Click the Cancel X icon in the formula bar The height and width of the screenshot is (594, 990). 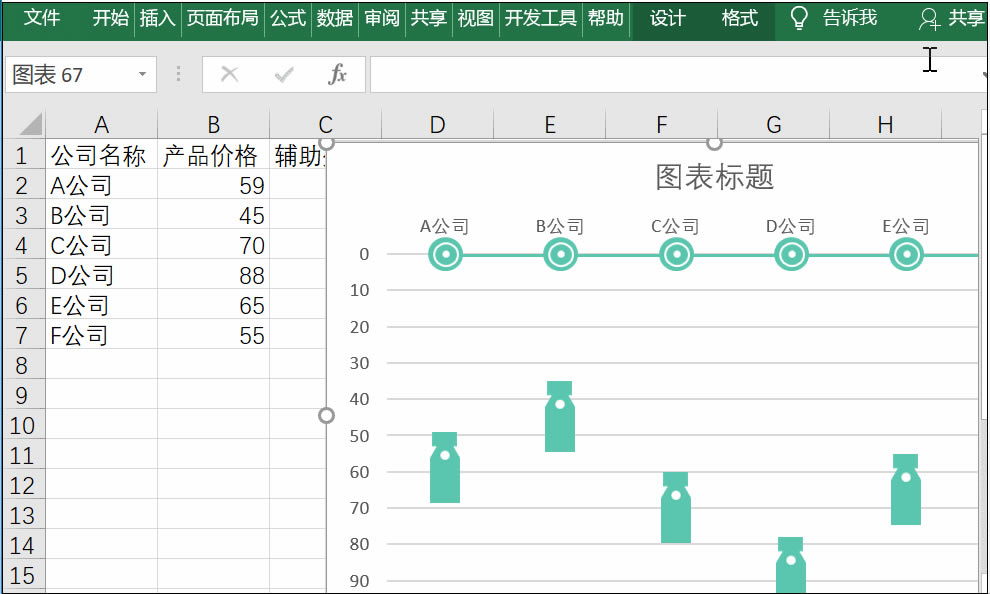click(229, 74)
